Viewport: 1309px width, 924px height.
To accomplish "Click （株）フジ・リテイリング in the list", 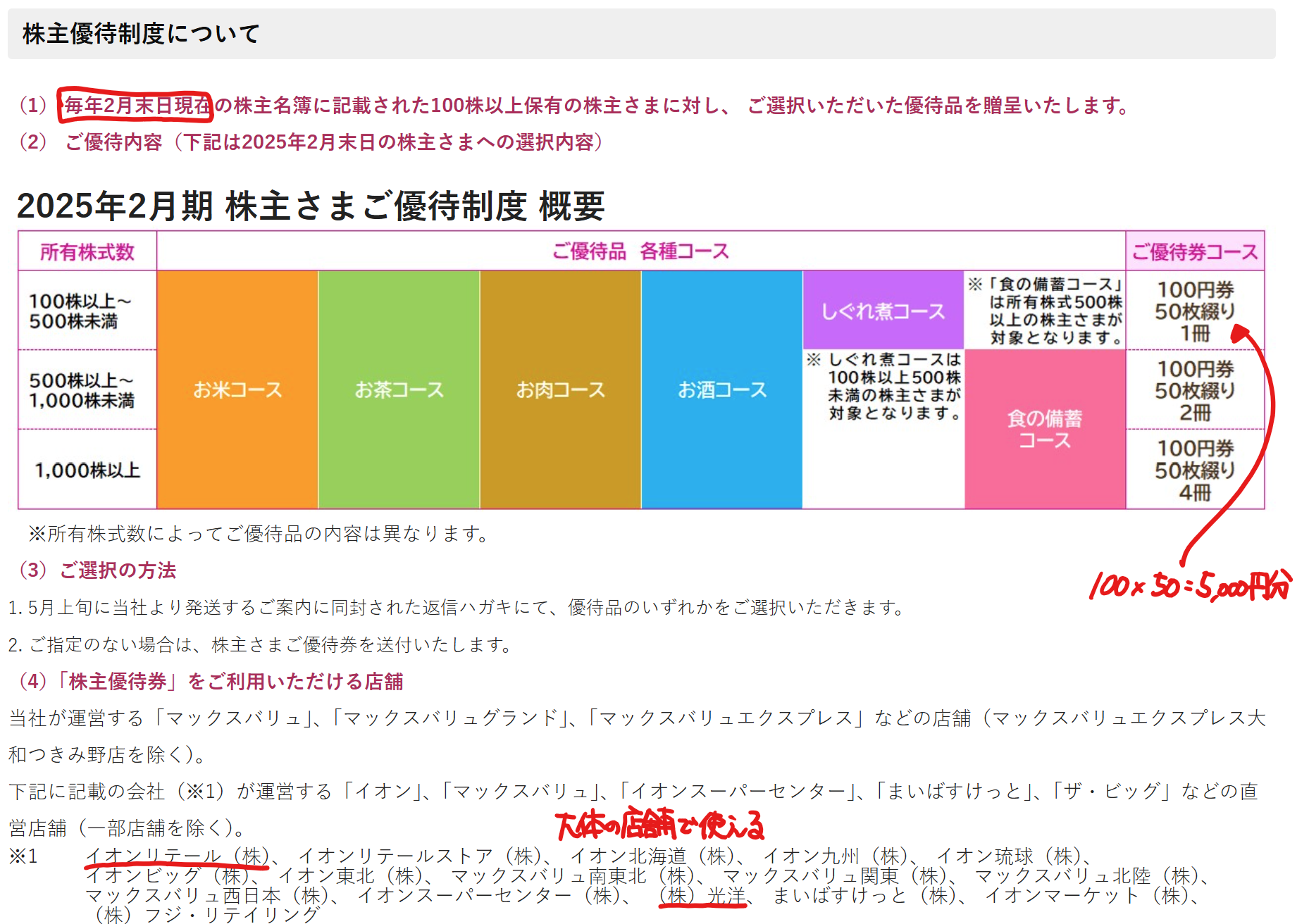I will click(x=208, y=914).
